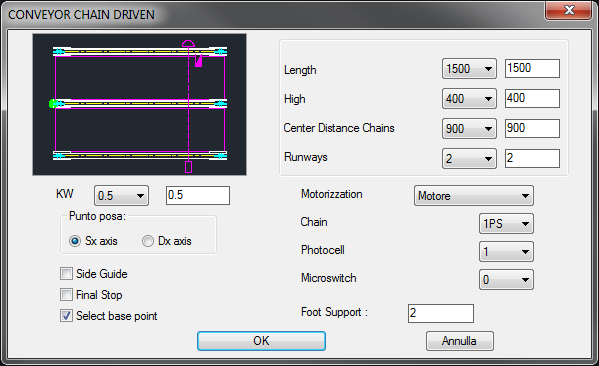Expand the Runways dropdown
The image size is (599, 366).
(469, 158)
